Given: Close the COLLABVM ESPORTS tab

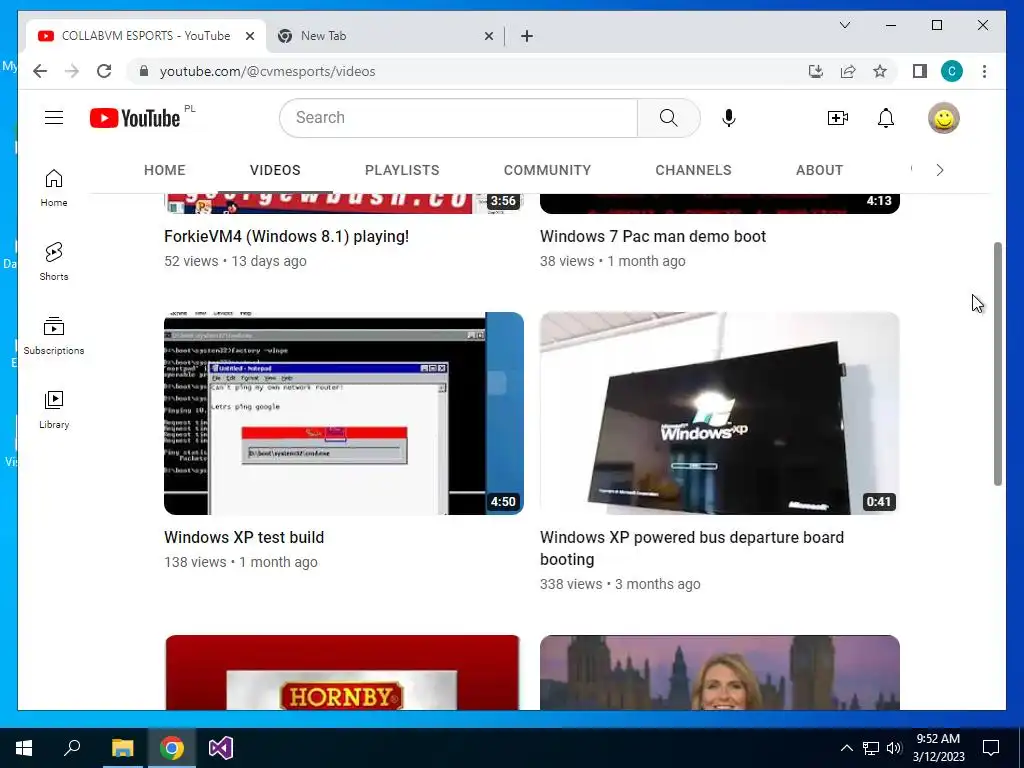Looking at the screenshot, I should point(249,36).
